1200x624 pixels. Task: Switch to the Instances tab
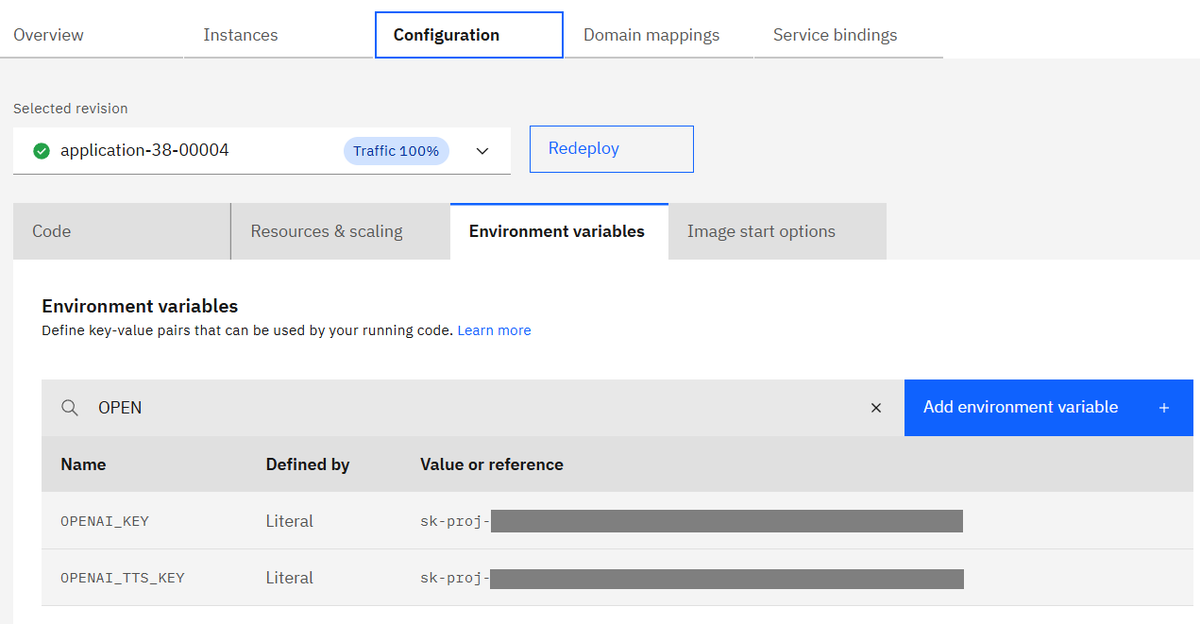tap(240, 34)
